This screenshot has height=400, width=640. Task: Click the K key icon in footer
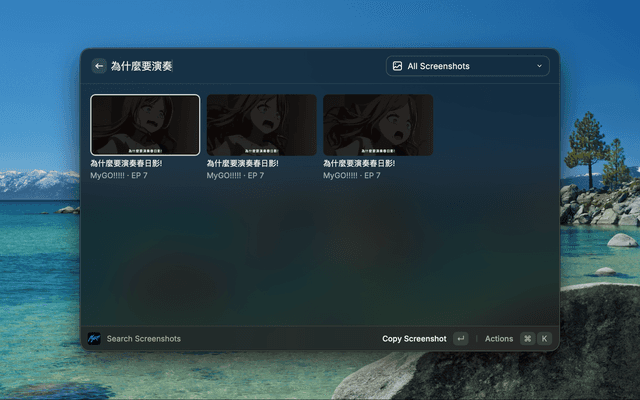click(544, 339)
